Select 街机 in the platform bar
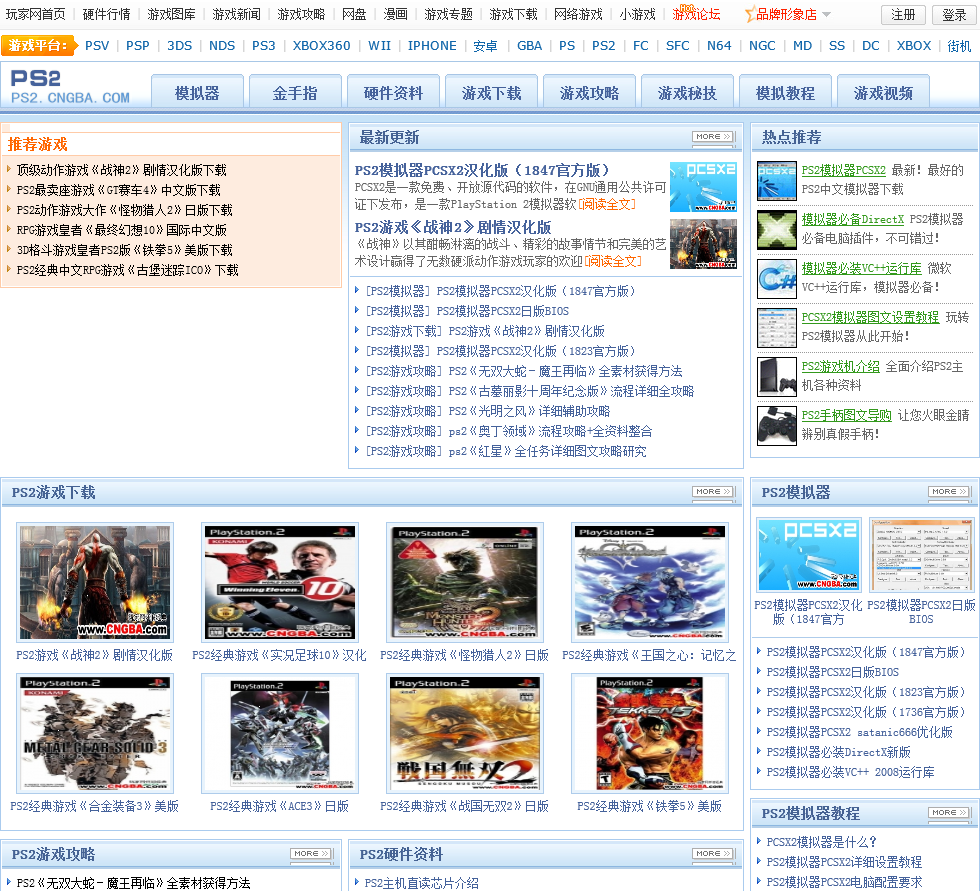This screenshot has width=980, height=891. click(959, 46)
